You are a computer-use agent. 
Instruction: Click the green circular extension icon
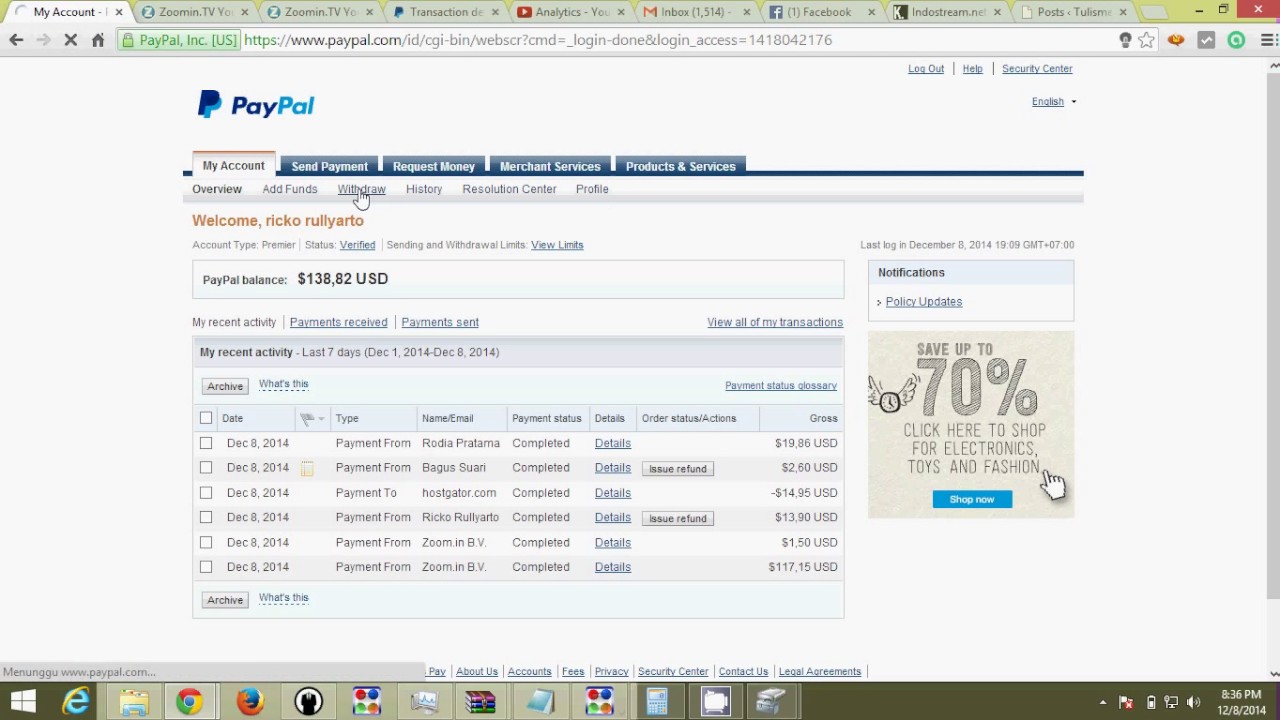coord(1237,40)
